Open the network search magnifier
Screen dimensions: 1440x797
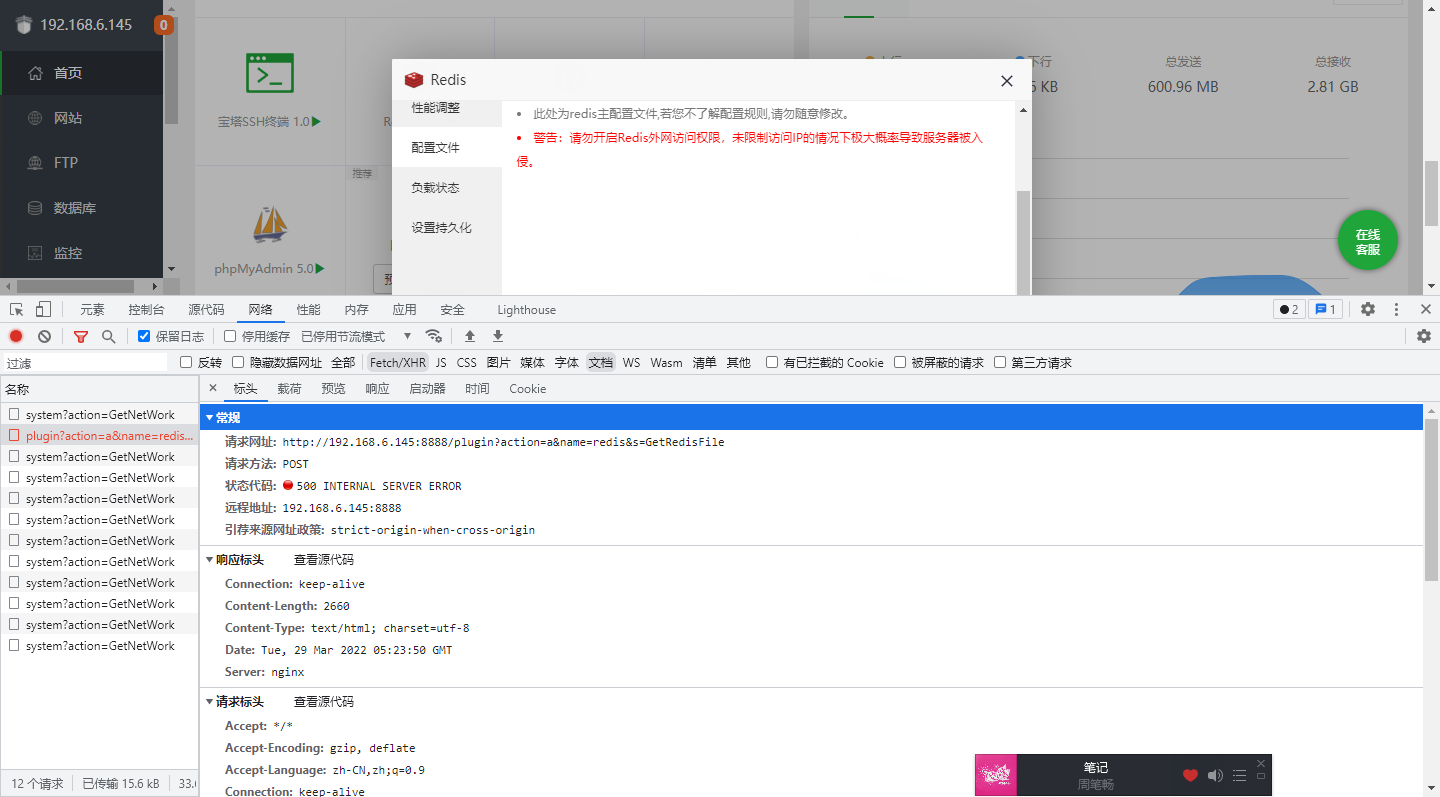tap(109, 337)
